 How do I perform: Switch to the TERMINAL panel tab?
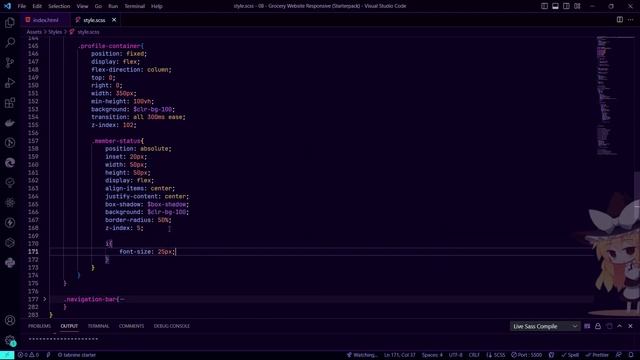tap(98, 326)
